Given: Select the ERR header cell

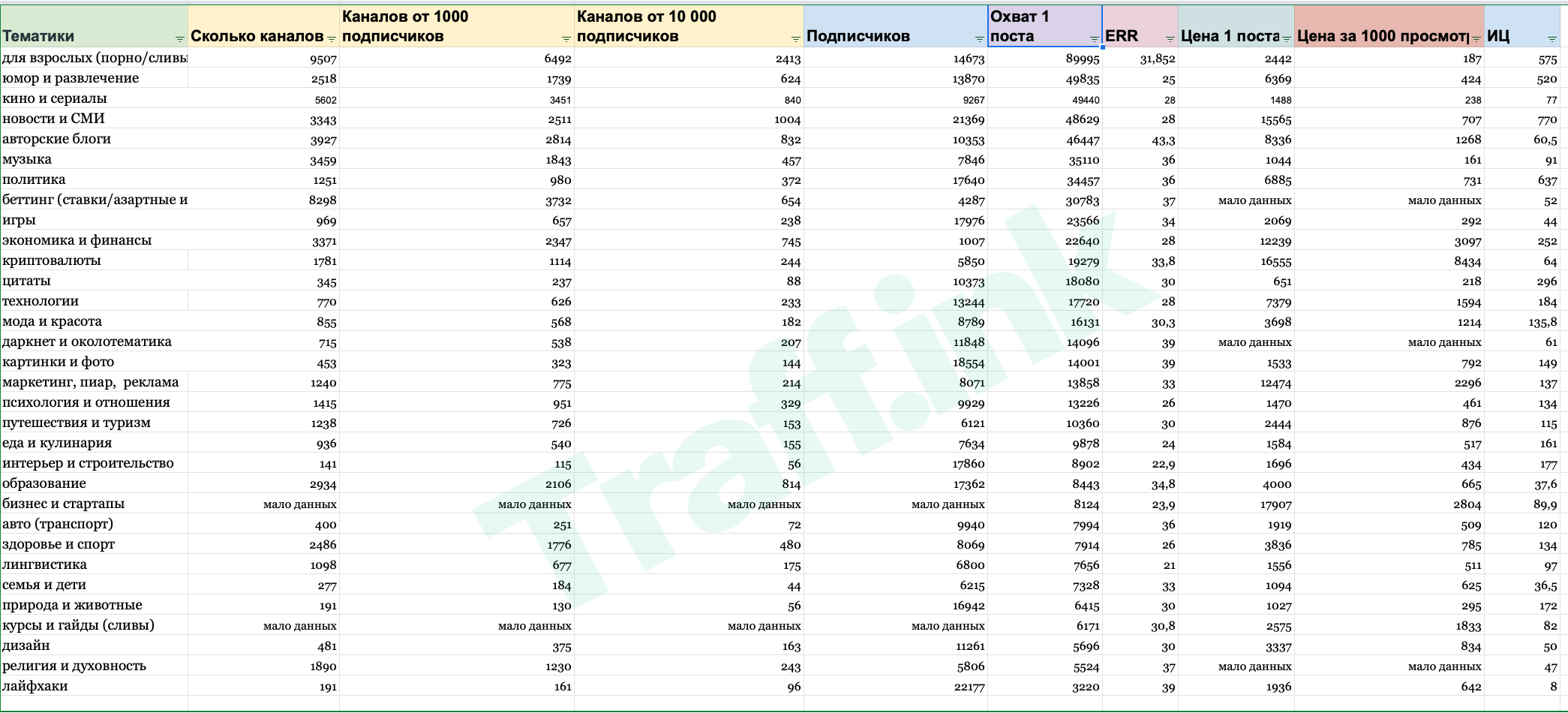Looking at the screenshot, I should (x=1140, y=27).
